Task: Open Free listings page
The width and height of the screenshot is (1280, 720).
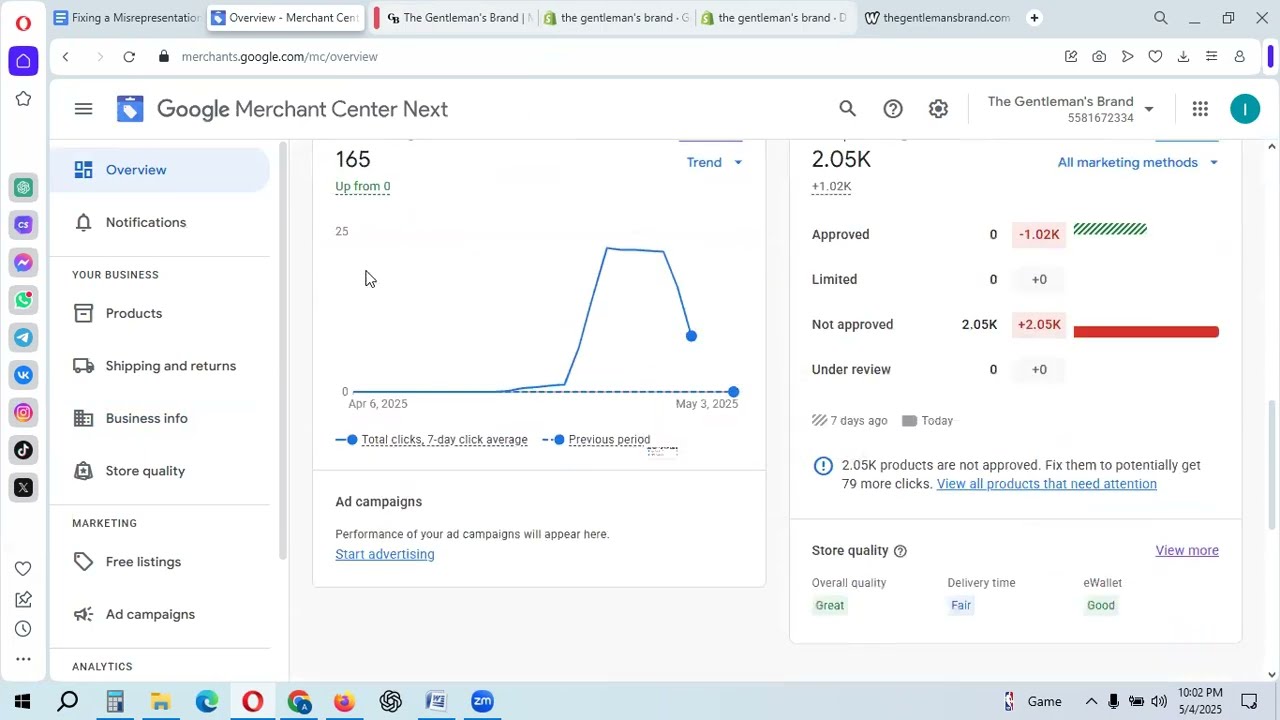Action: click(x=160, y=562)
